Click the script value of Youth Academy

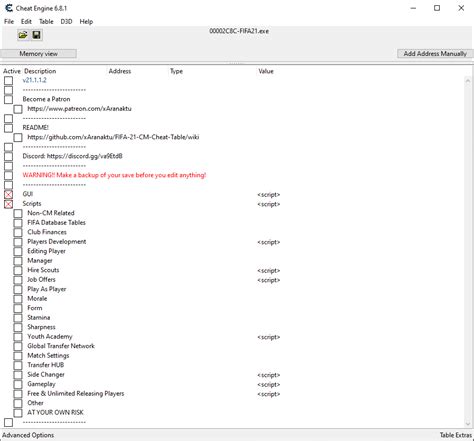click(269, 337)
